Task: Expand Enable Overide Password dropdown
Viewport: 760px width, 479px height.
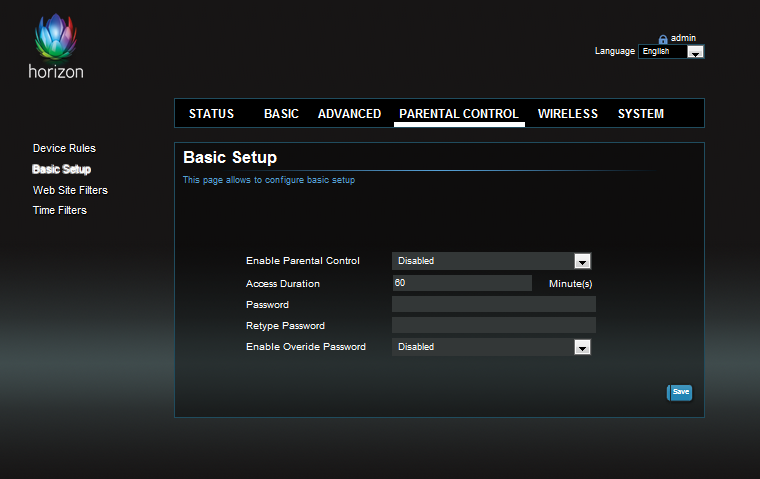Action: [491, 347]
